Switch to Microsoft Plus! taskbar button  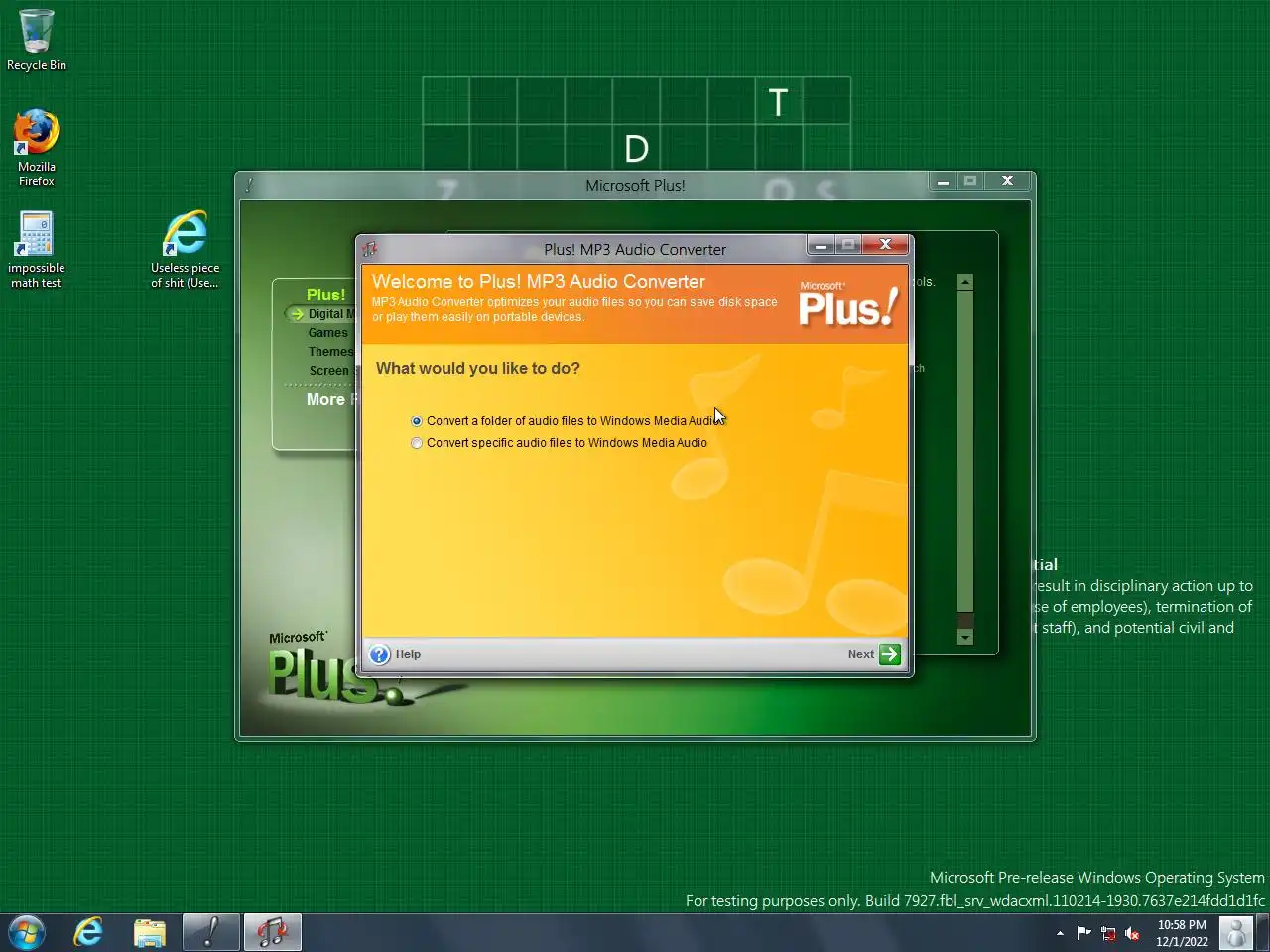(x=211, y=932)
